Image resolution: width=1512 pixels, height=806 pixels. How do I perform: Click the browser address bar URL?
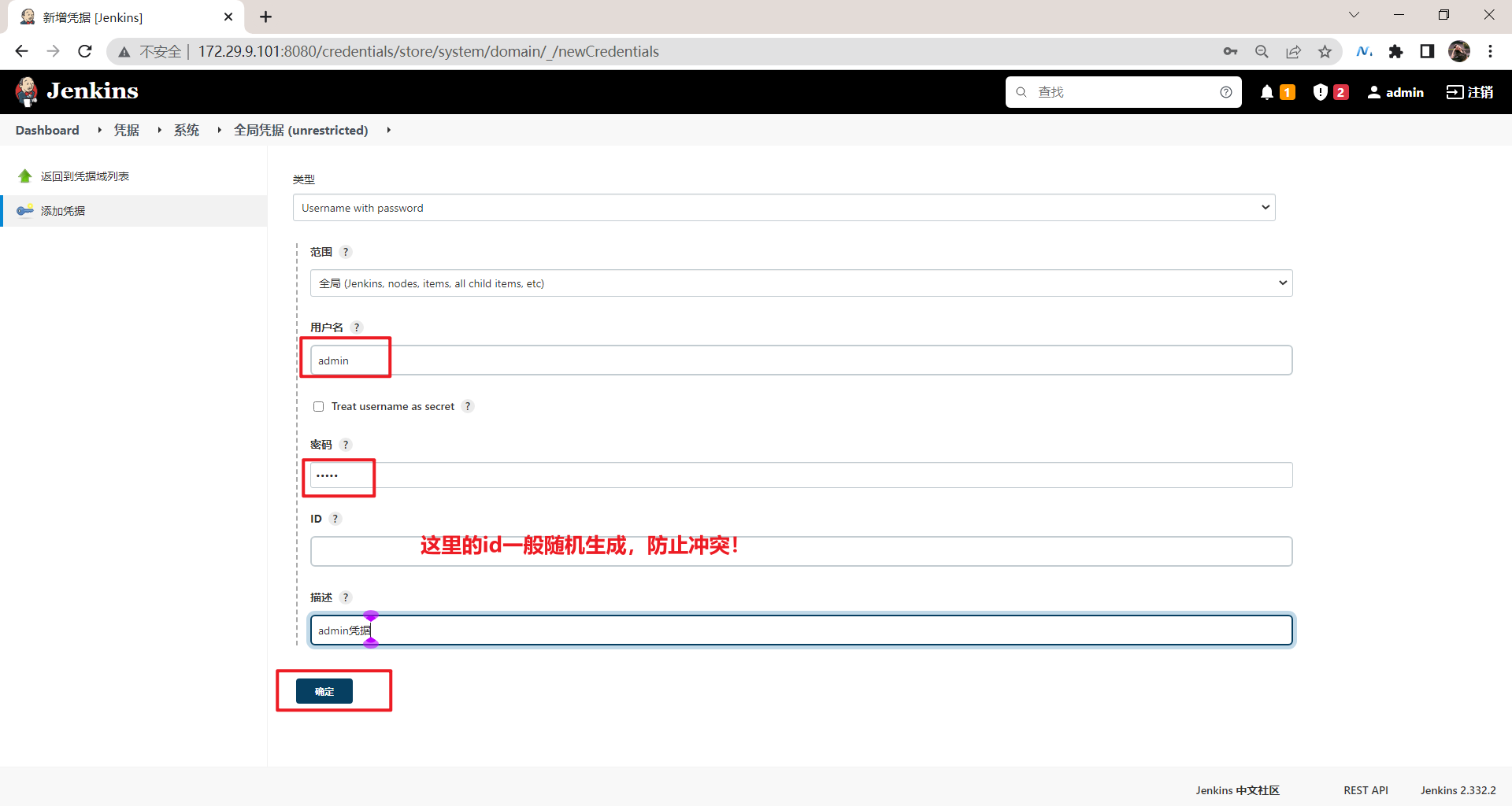pos(428,52)
